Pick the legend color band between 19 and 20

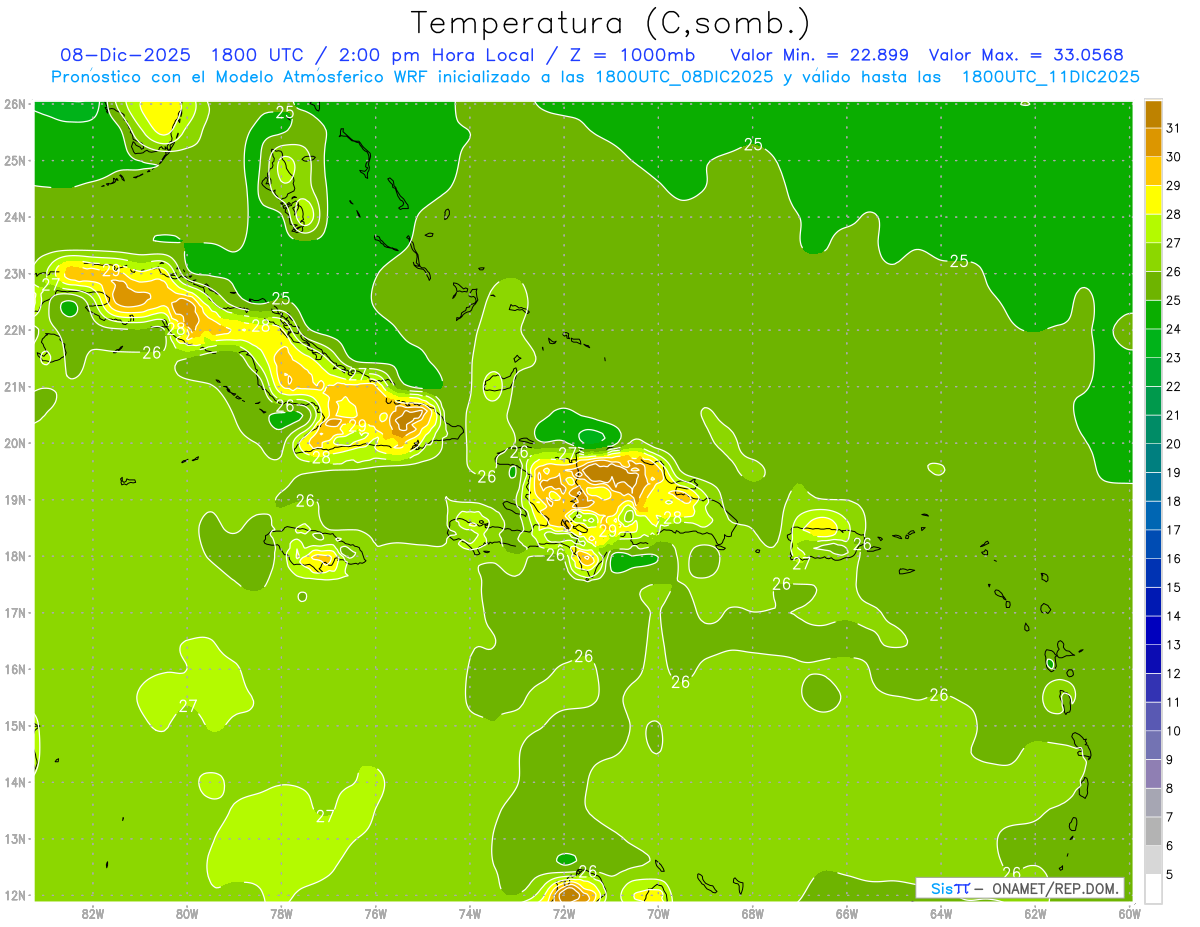pyautogui.click(x=1153, y=458)
